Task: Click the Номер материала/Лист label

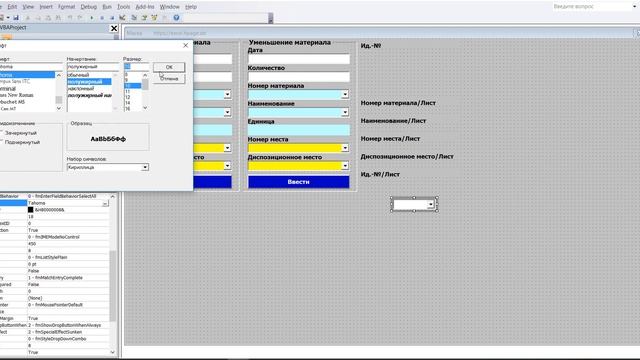Action: click(x=398, y=103)
